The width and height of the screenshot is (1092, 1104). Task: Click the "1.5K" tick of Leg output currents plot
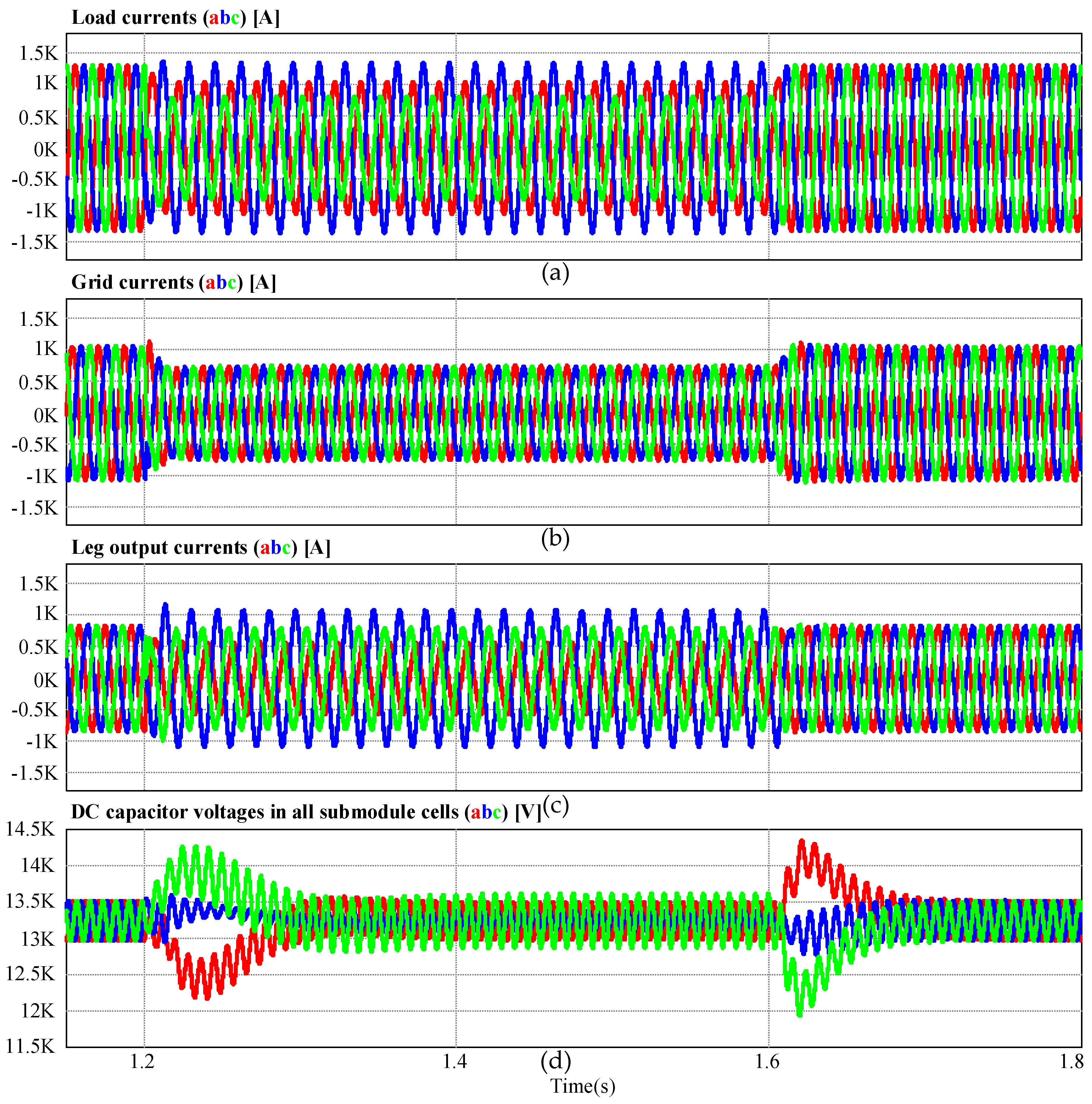[x=39, y=584]
